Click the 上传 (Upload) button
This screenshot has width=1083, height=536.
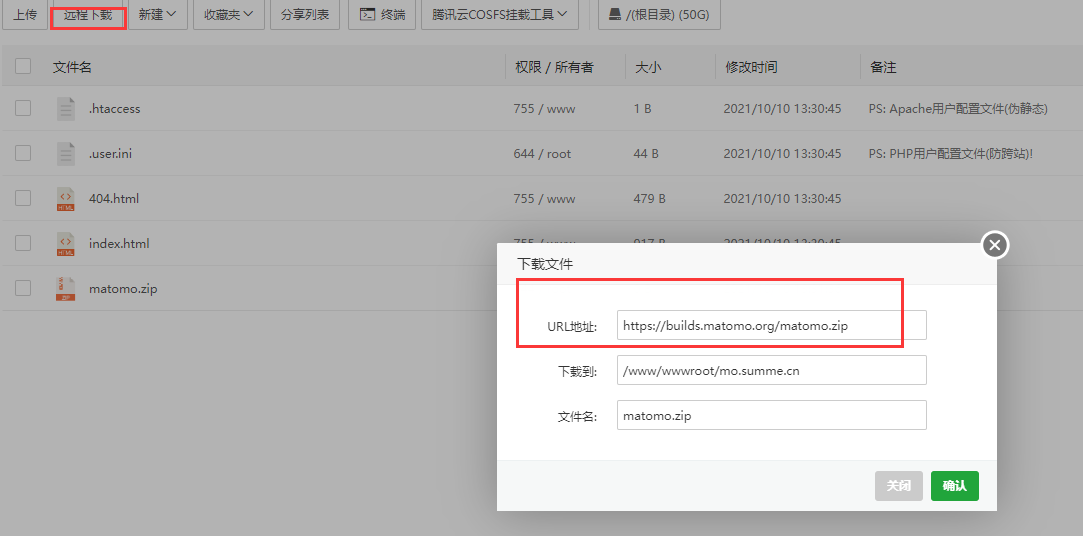tap(25, 15)
